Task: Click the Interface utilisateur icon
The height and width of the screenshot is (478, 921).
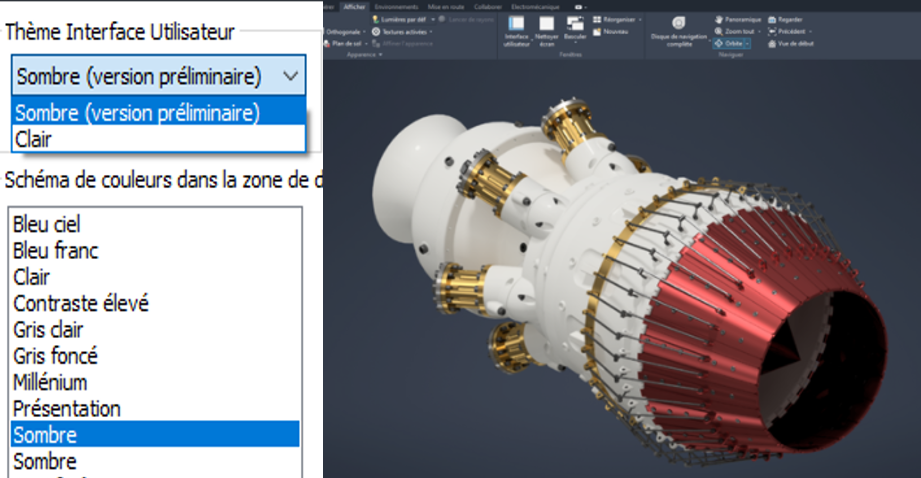Action: coord(516,23)
